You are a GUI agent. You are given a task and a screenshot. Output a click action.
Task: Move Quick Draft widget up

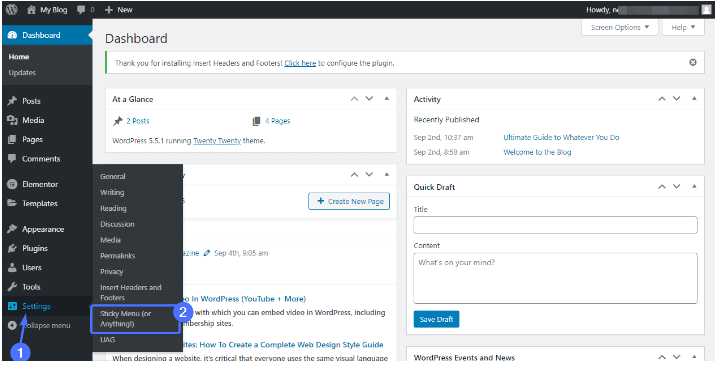tap(662, 187)
